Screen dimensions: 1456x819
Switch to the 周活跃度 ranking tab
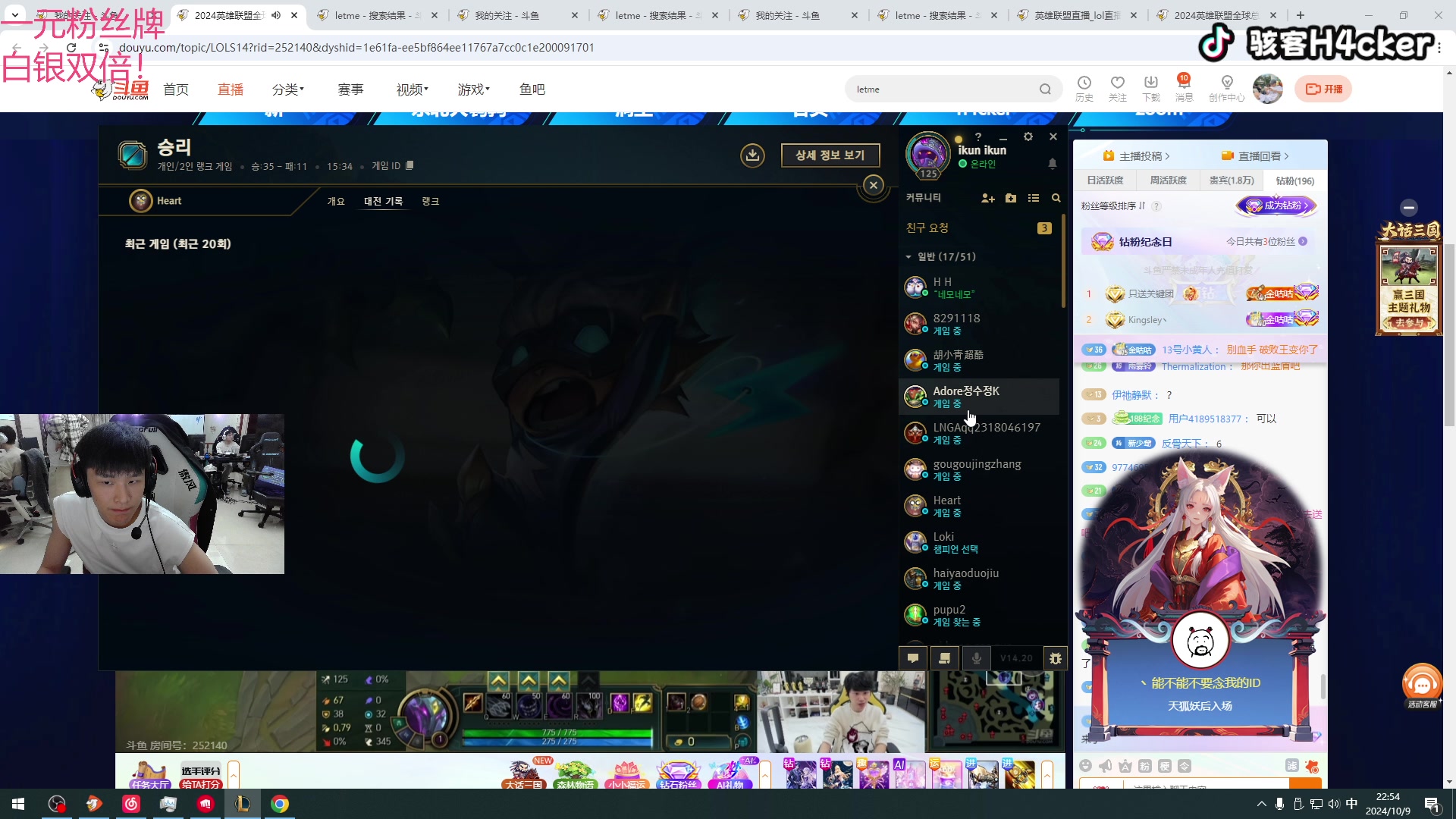[1168, 180]
